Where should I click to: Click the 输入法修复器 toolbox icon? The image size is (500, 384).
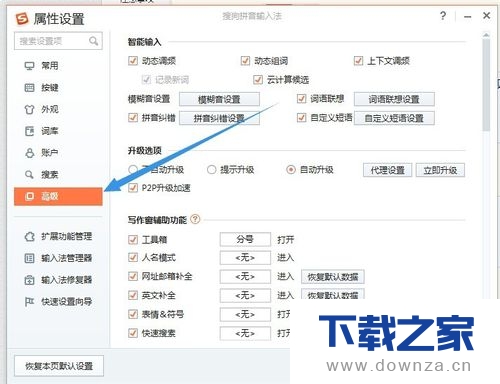[29, 280]
